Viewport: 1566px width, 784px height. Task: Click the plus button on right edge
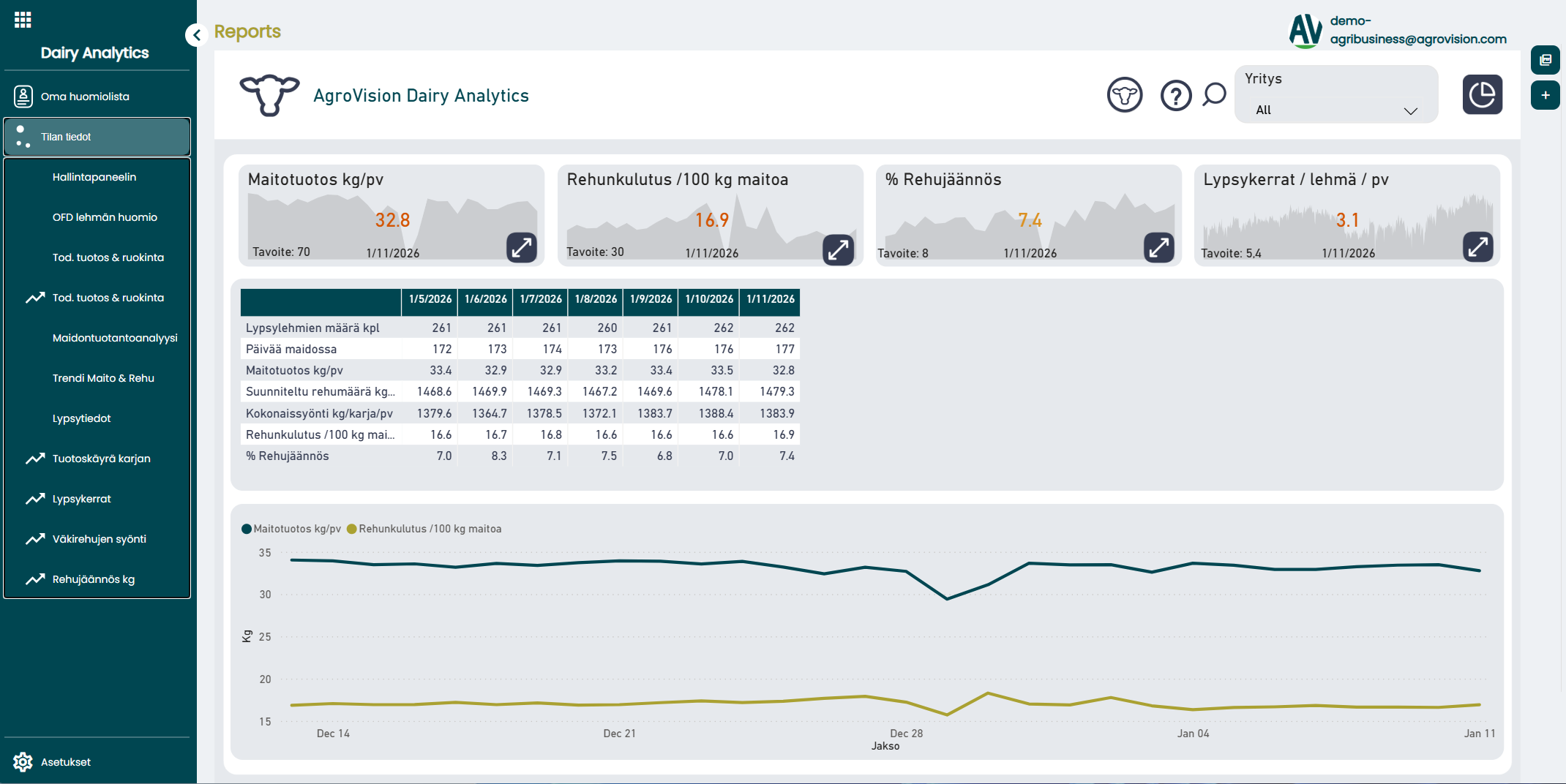(1545, 95)
